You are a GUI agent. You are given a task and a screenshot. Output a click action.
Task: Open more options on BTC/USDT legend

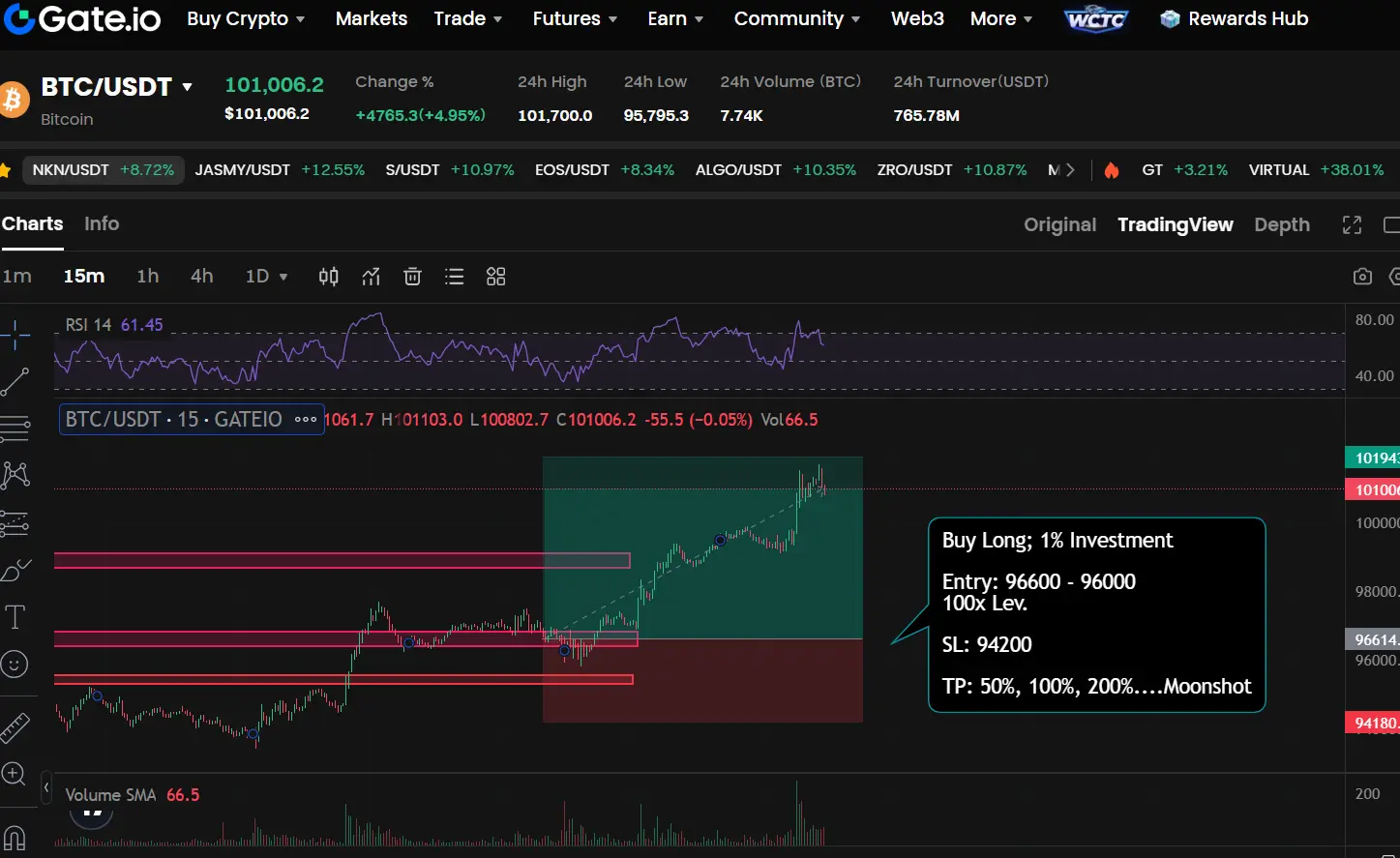click(x=306, y=419)
